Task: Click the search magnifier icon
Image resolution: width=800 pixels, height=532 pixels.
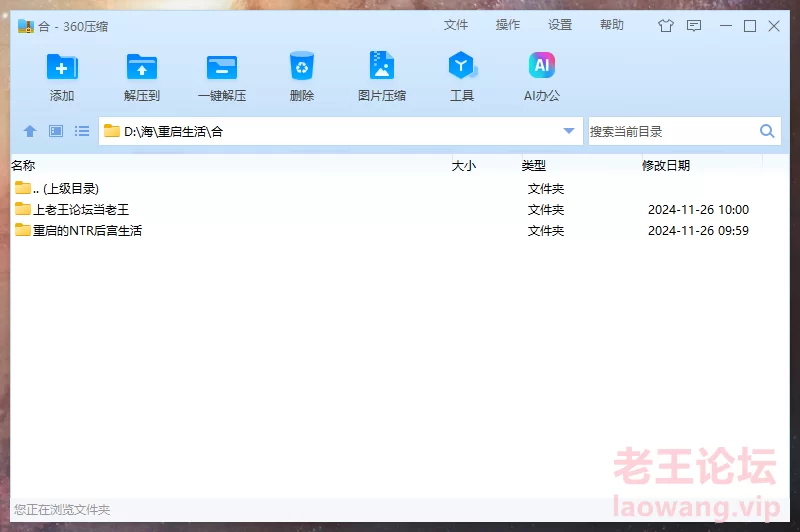Action: 767,131
